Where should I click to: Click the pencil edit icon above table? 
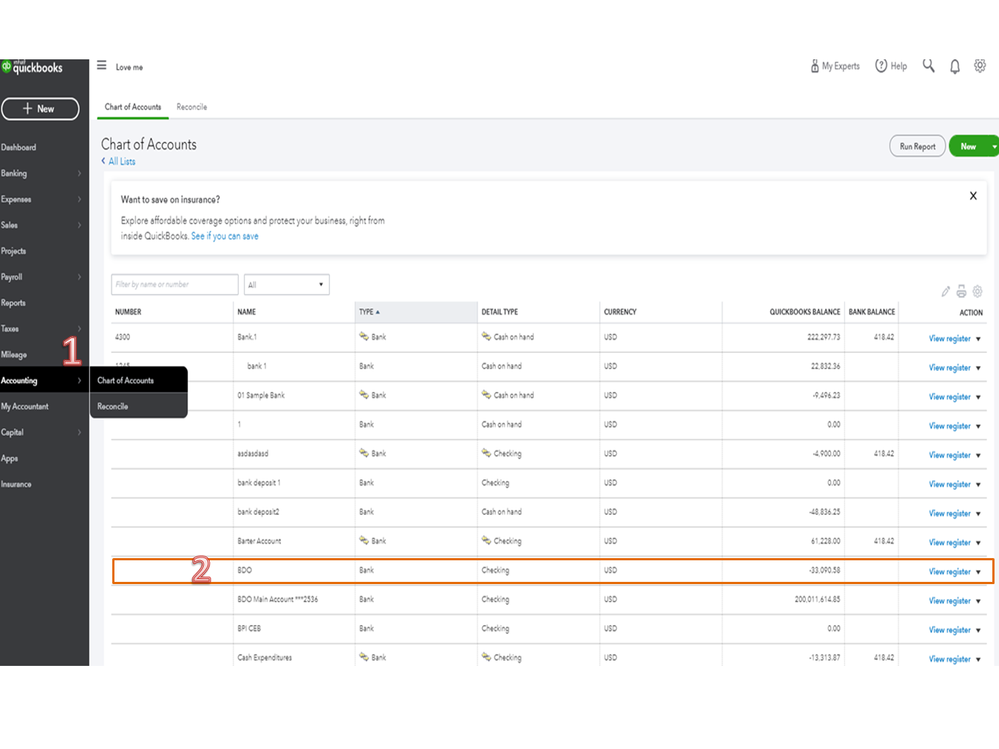(946, 291)
